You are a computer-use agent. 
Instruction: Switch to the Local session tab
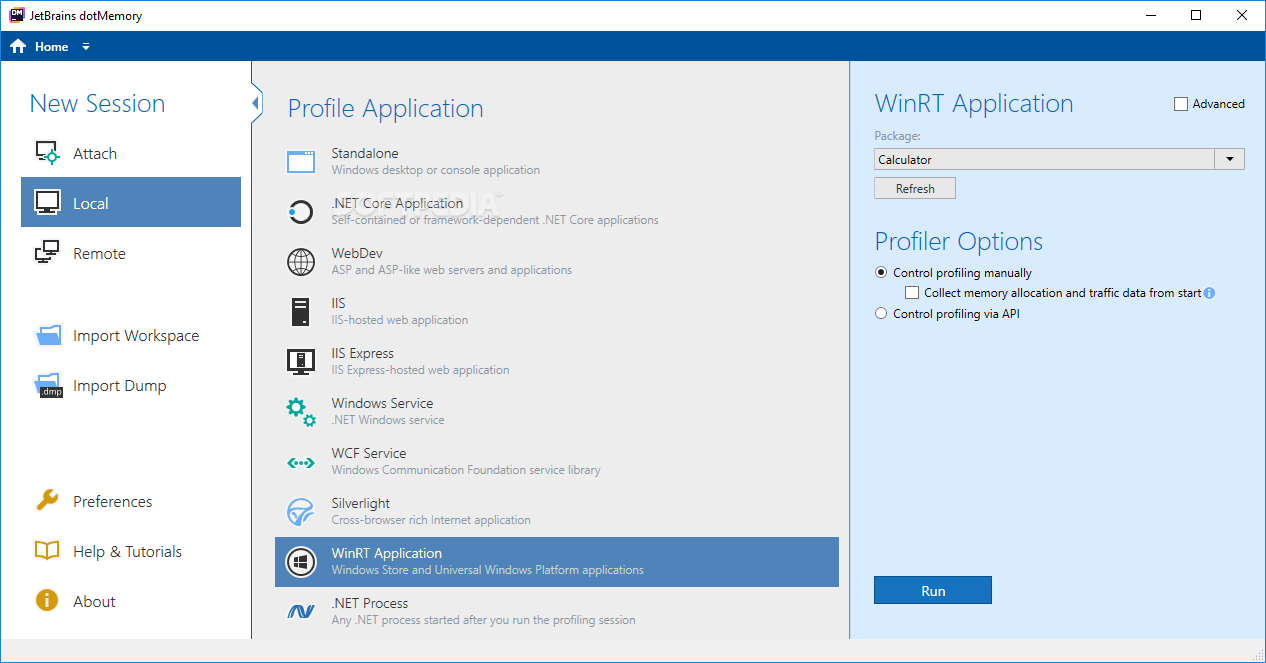point(131,203)
